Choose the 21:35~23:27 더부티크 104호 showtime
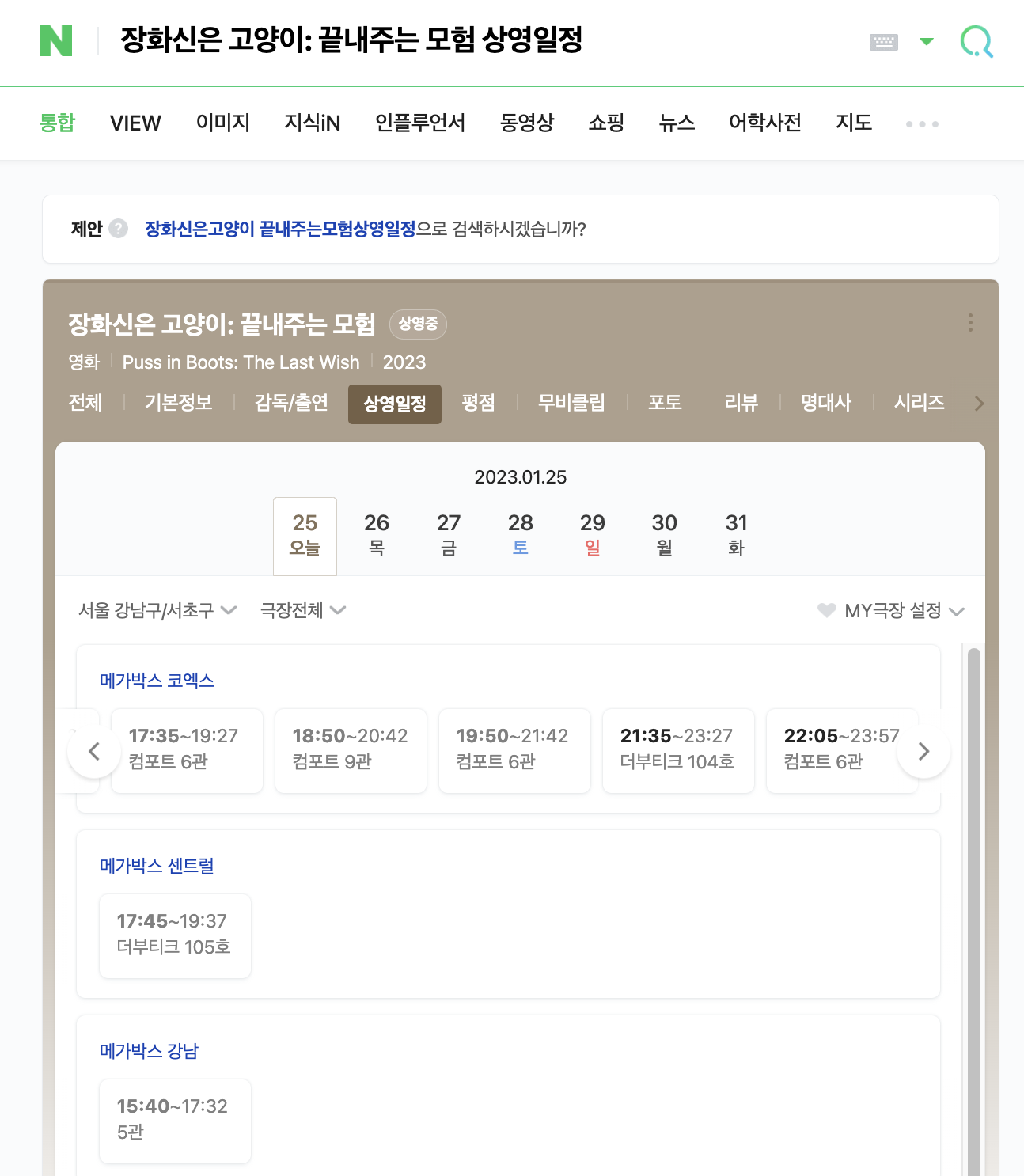Image resolution: width=1024 pixels, height=1176 pixels. 678,750
